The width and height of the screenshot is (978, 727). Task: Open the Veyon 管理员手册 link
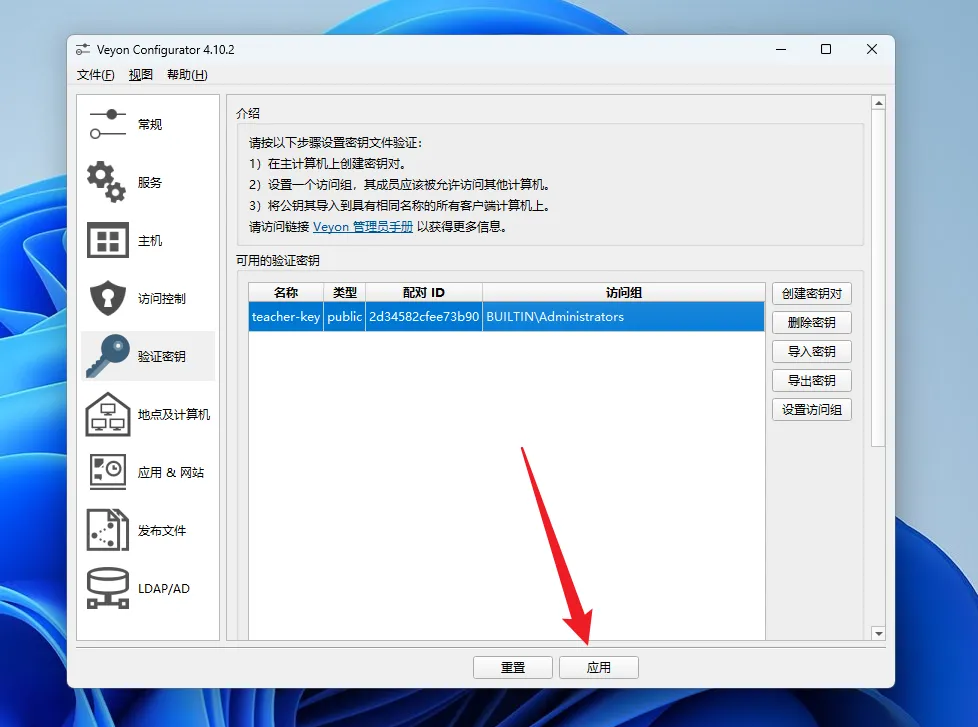click(362, 227)
